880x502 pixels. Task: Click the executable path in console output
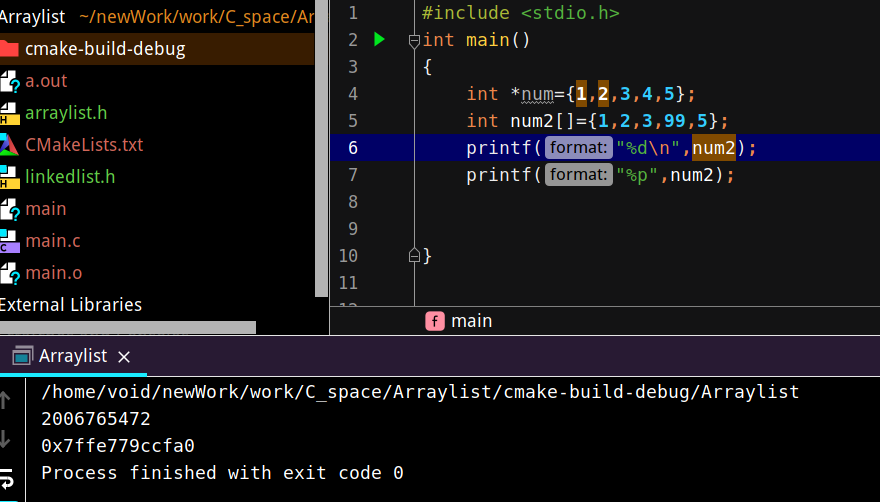420,392
